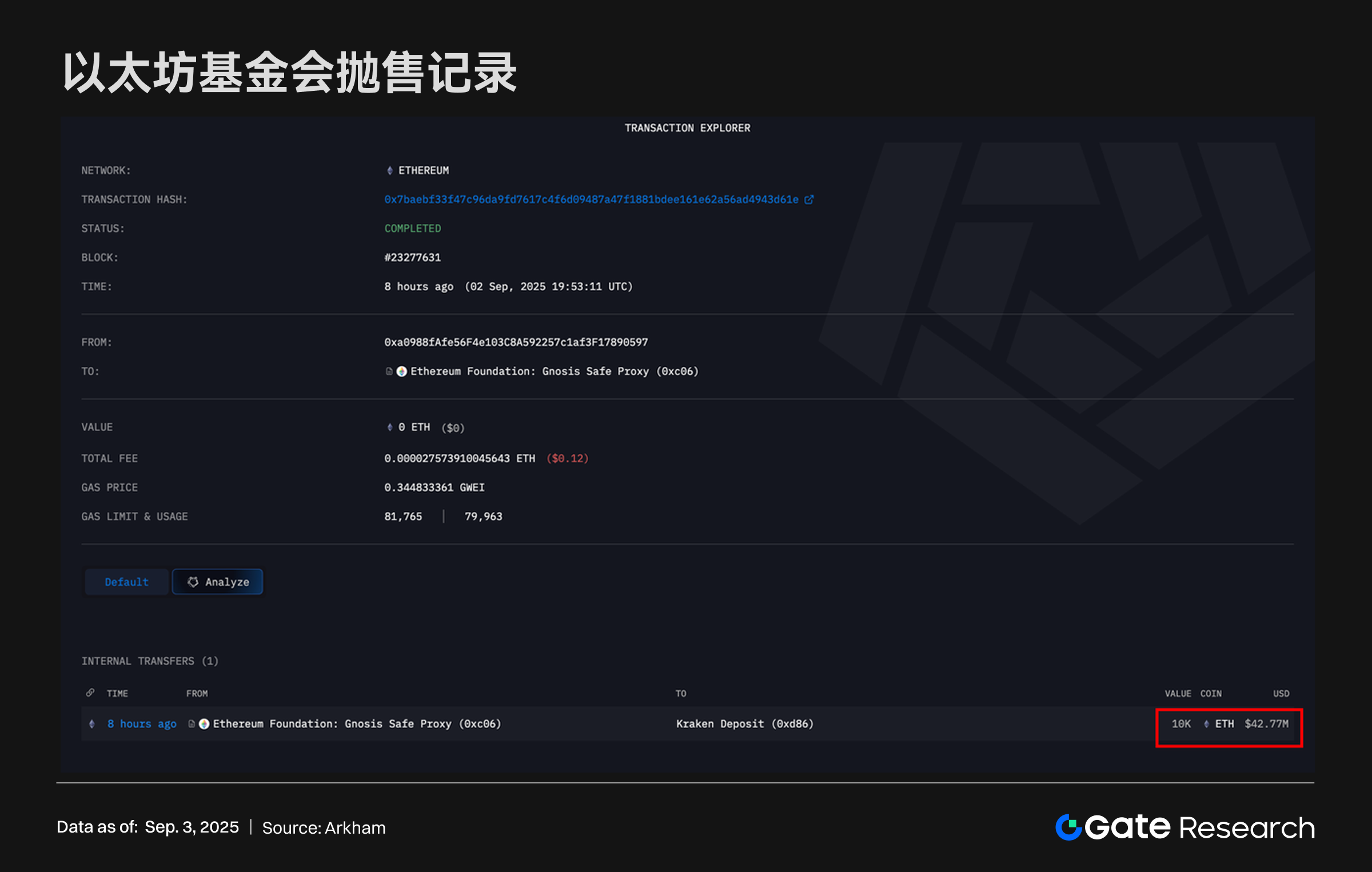Open Ethereum Foundation: Gnosis Safe Proxy in TO field
This screenshot has width=1372, height=872.
click(554, 371)
